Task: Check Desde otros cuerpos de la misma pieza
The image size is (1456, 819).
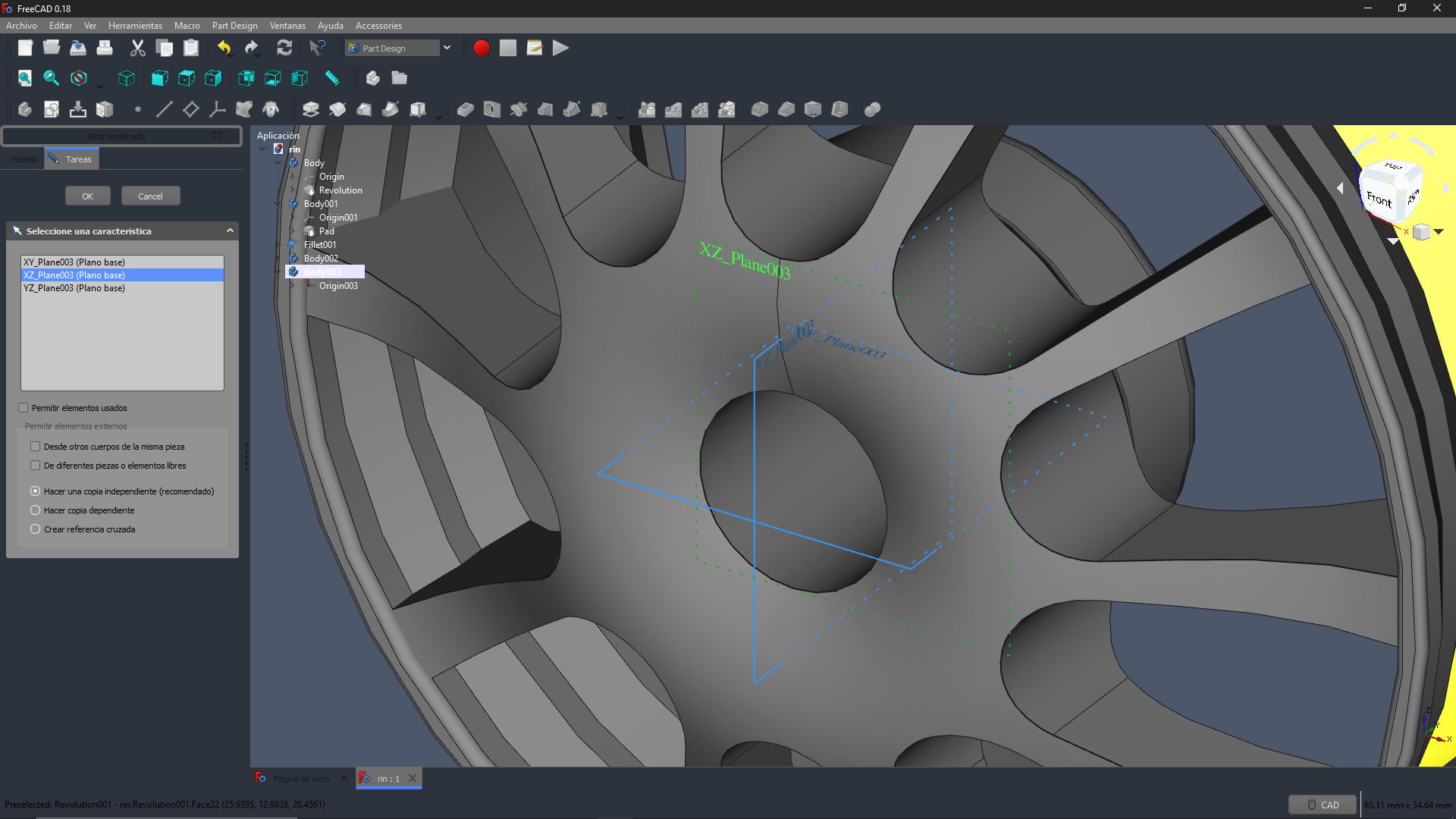Action: 36,447
